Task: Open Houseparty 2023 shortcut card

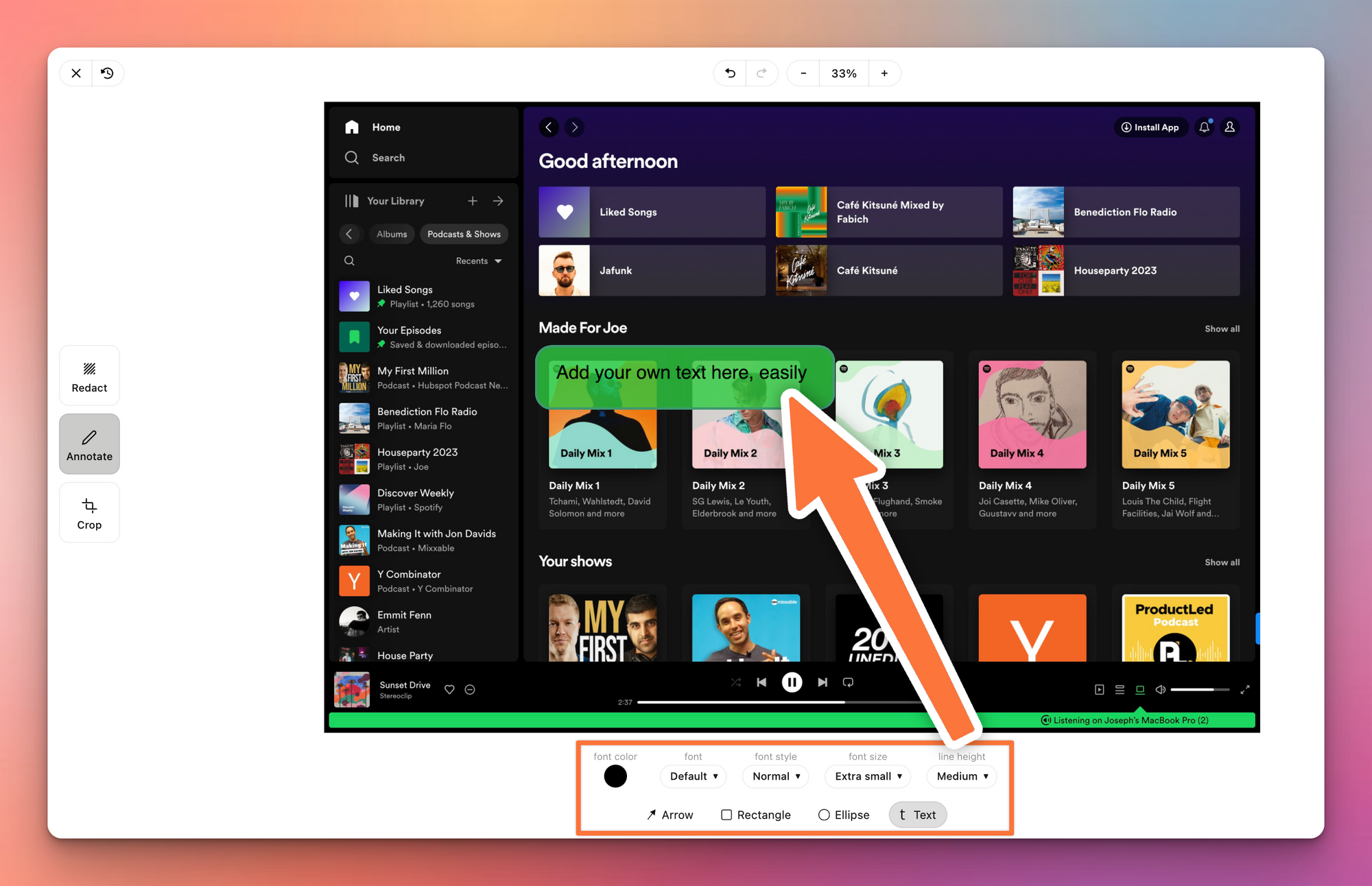Action: pos(1126,270)
